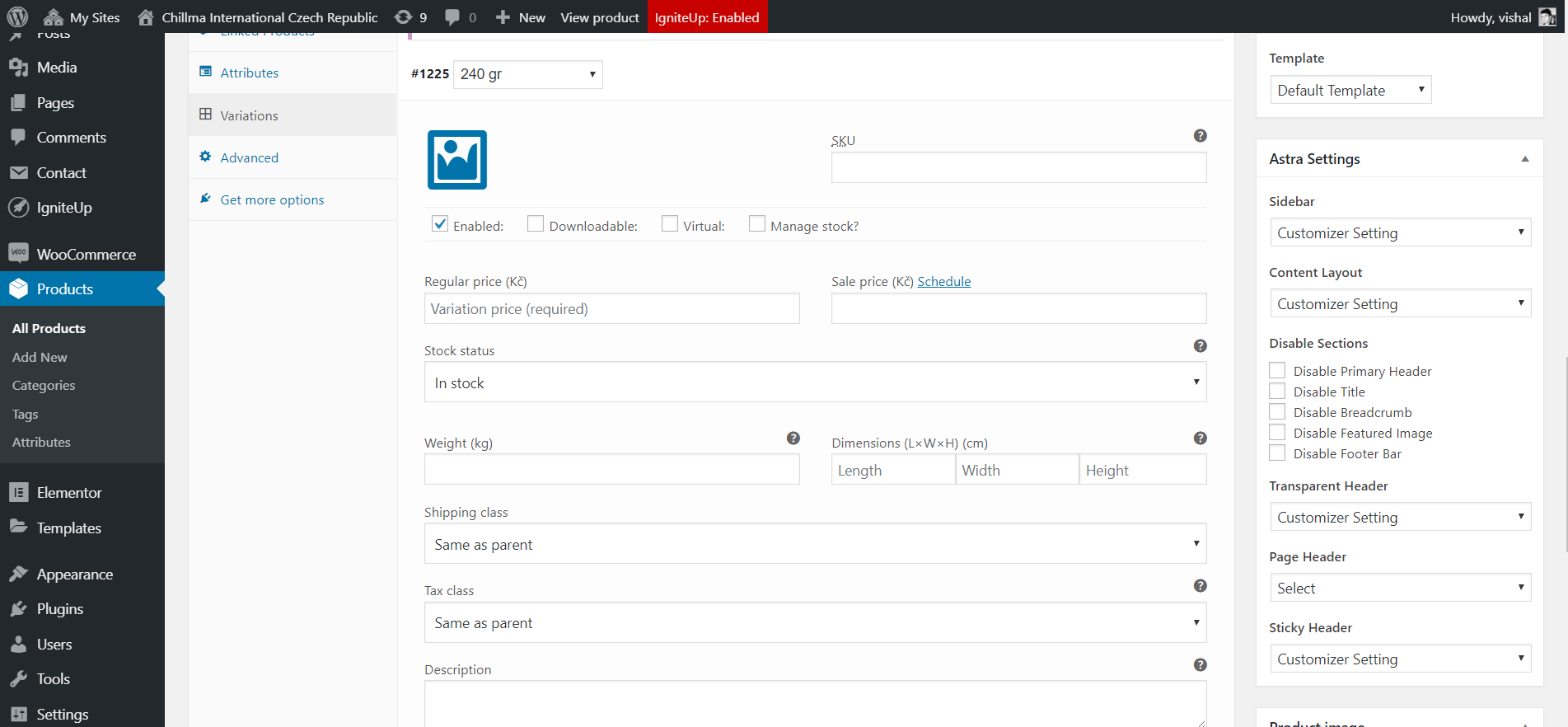Open Sticky Header dropdown
The image size is (1568, 727).
tap(1400, 659)
